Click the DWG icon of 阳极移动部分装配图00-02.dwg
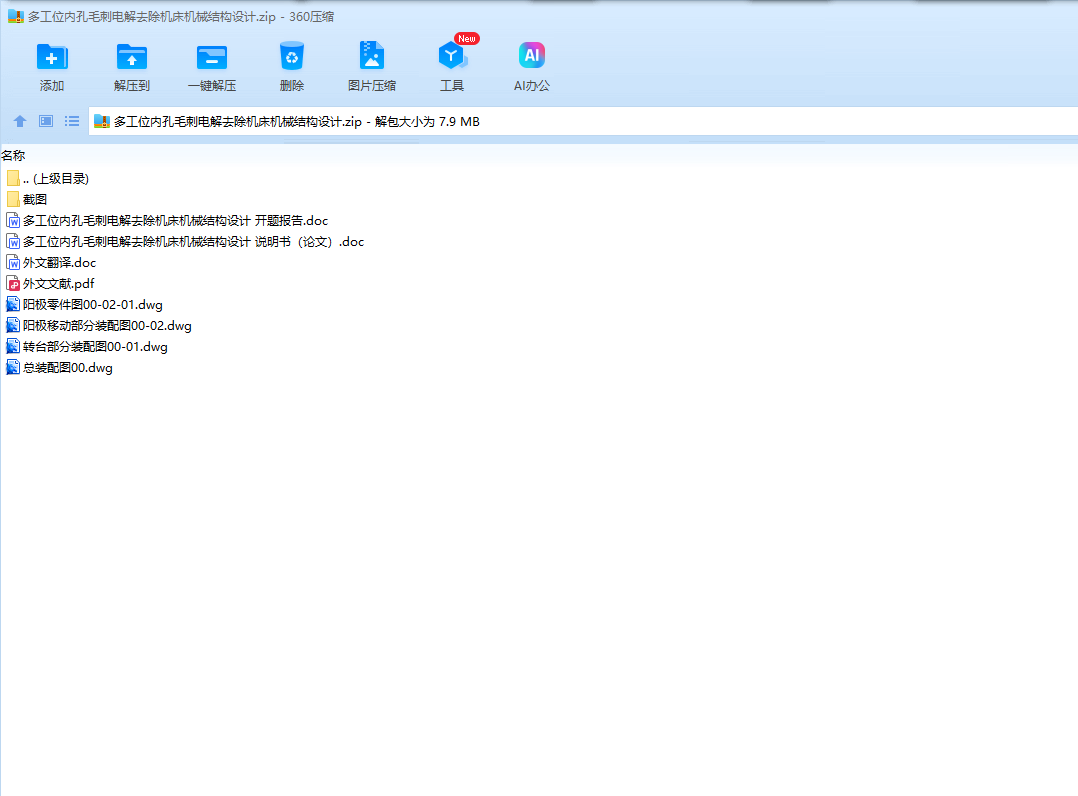This screenshot has height=796, width=1078. click(x=13, y=325)
